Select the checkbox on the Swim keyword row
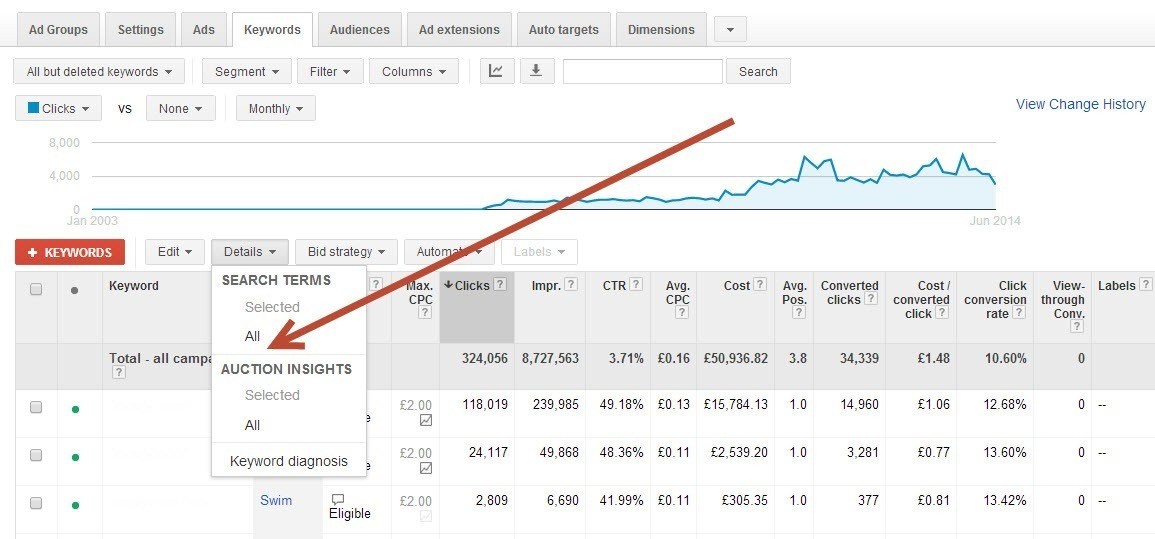 [36, 503]
